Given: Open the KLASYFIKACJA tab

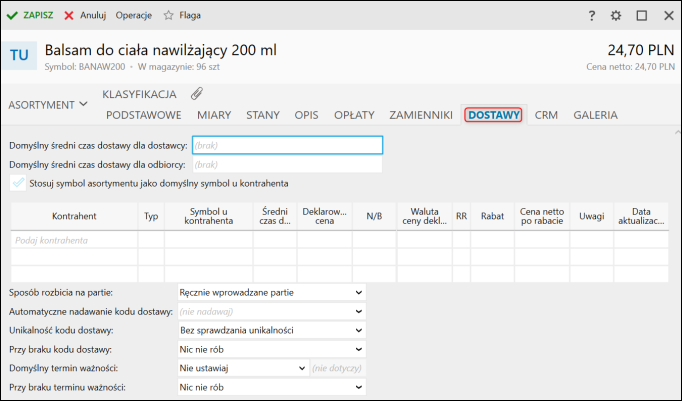Looking at the screenshot, I should pyautogui.click(x=139, y=94).
